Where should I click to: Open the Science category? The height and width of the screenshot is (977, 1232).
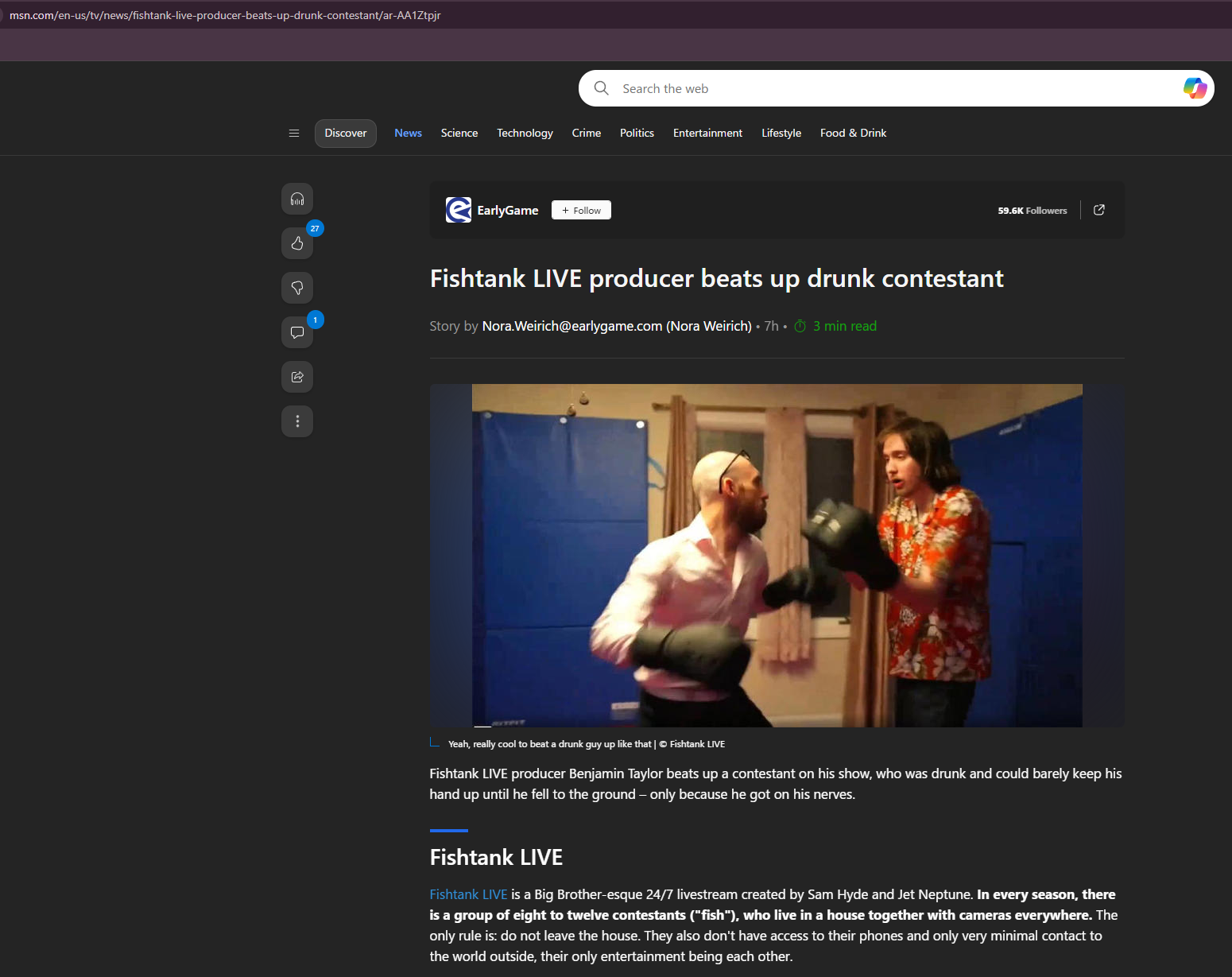coord(459,134)
